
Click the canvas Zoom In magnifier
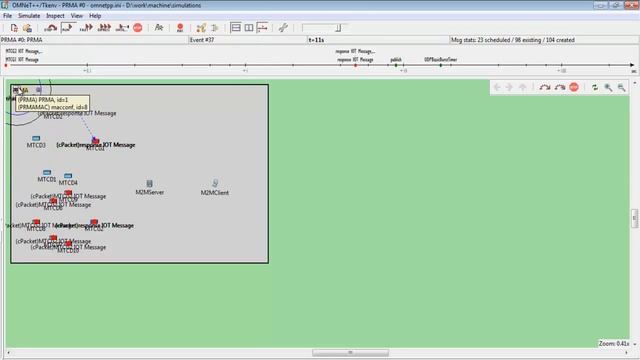click(x=608, y=87)
